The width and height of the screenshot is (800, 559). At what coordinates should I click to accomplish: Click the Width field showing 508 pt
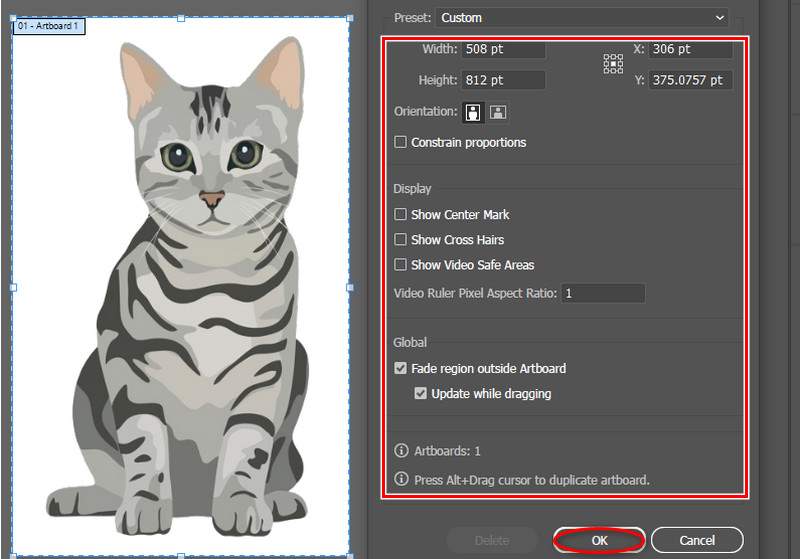point(503,49)
